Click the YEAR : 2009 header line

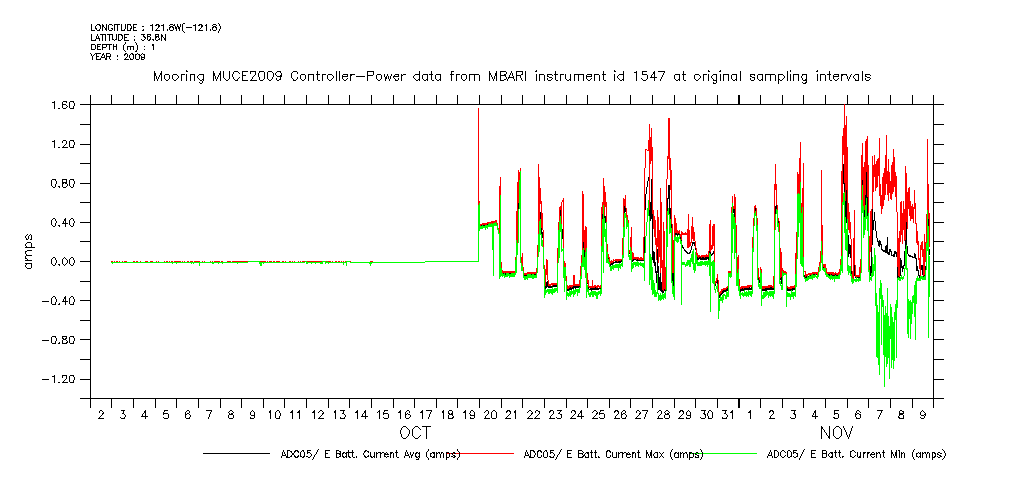117,57
